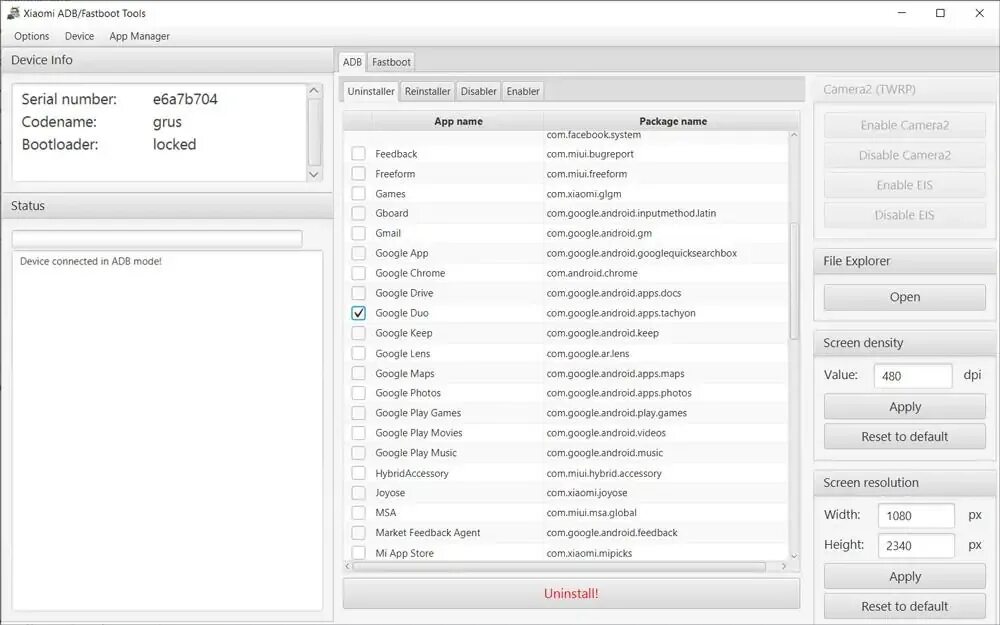Open the Device menu

pyautogui.click(x=79, y=36)
